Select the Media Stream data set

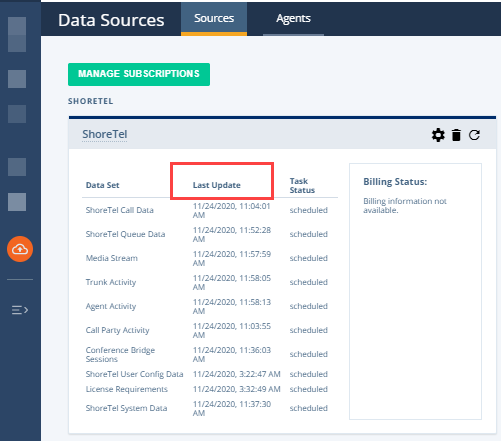coord(112,258)
